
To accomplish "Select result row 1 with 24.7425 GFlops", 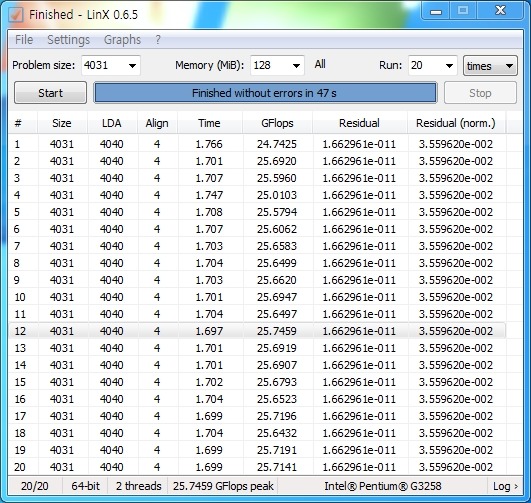I will coord(257,144).
